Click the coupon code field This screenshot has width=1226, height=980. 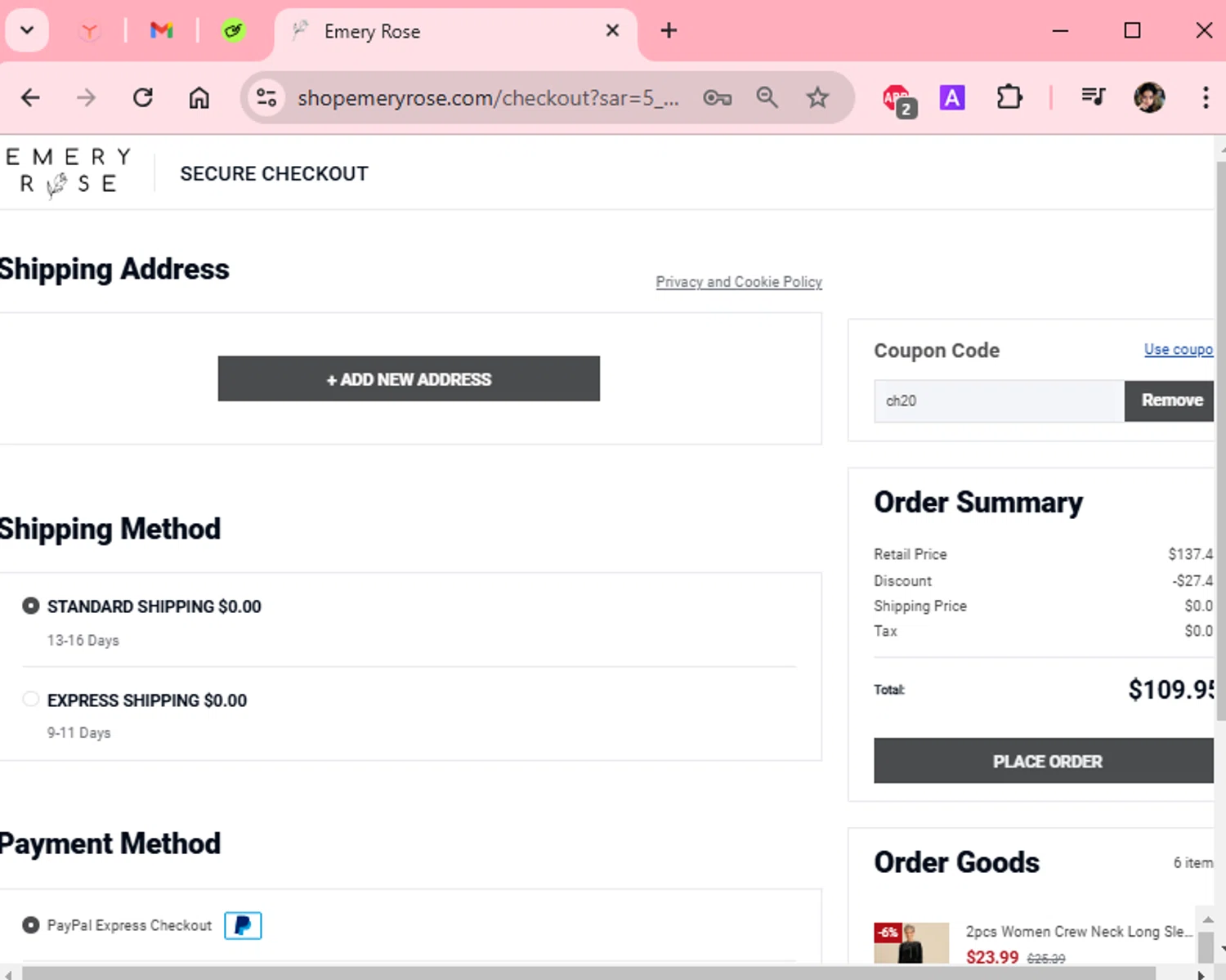[999, 401]
